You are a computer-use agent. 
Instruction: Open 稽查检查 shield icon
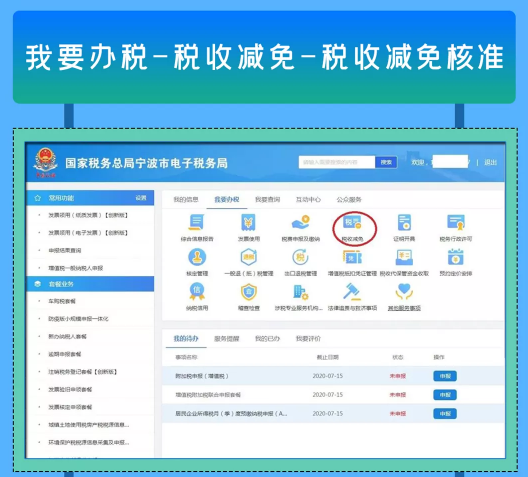[249, 292]
